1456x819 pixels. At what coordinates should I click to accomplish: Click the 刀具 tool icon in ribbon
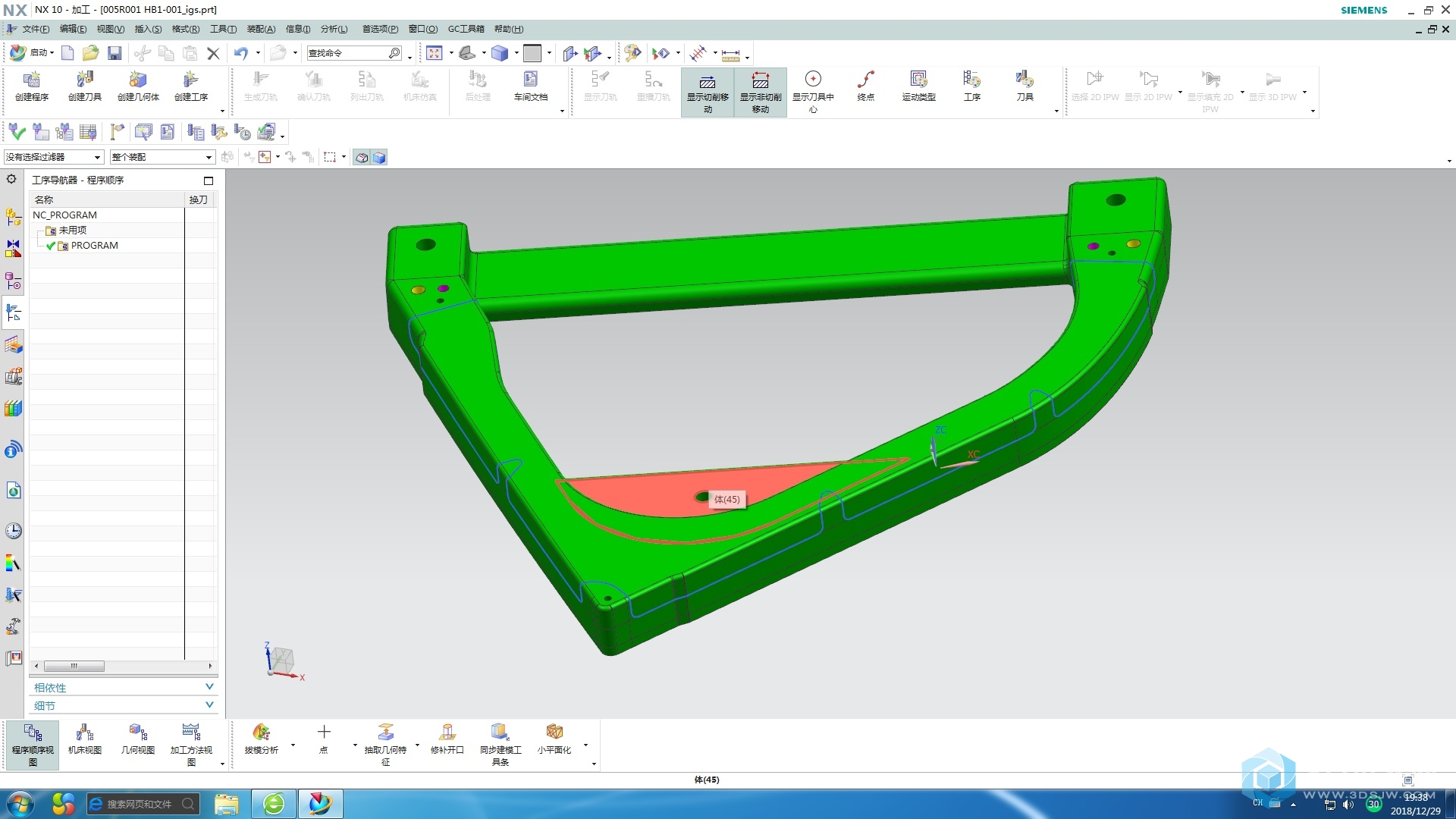(1025, 86)
